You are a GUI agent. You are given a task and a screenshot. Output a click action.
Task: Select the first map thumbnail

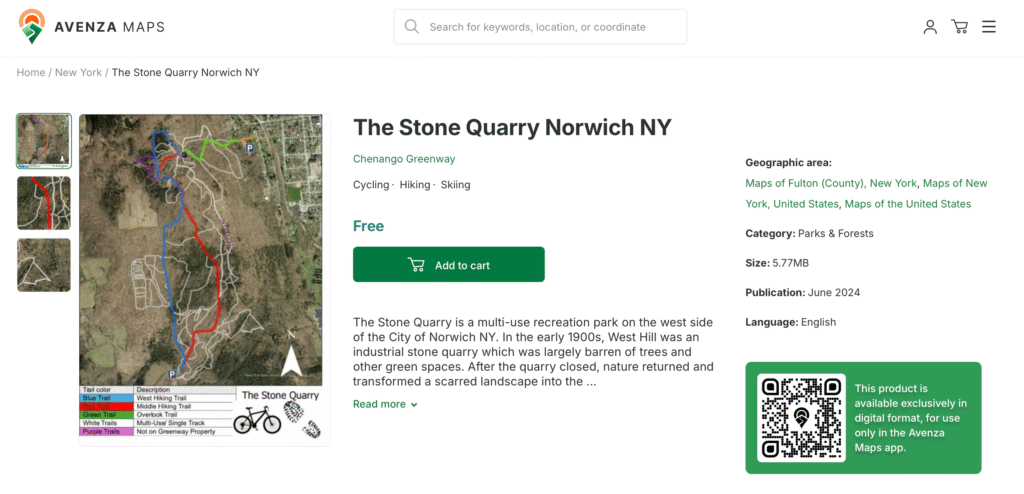[44, 141]
